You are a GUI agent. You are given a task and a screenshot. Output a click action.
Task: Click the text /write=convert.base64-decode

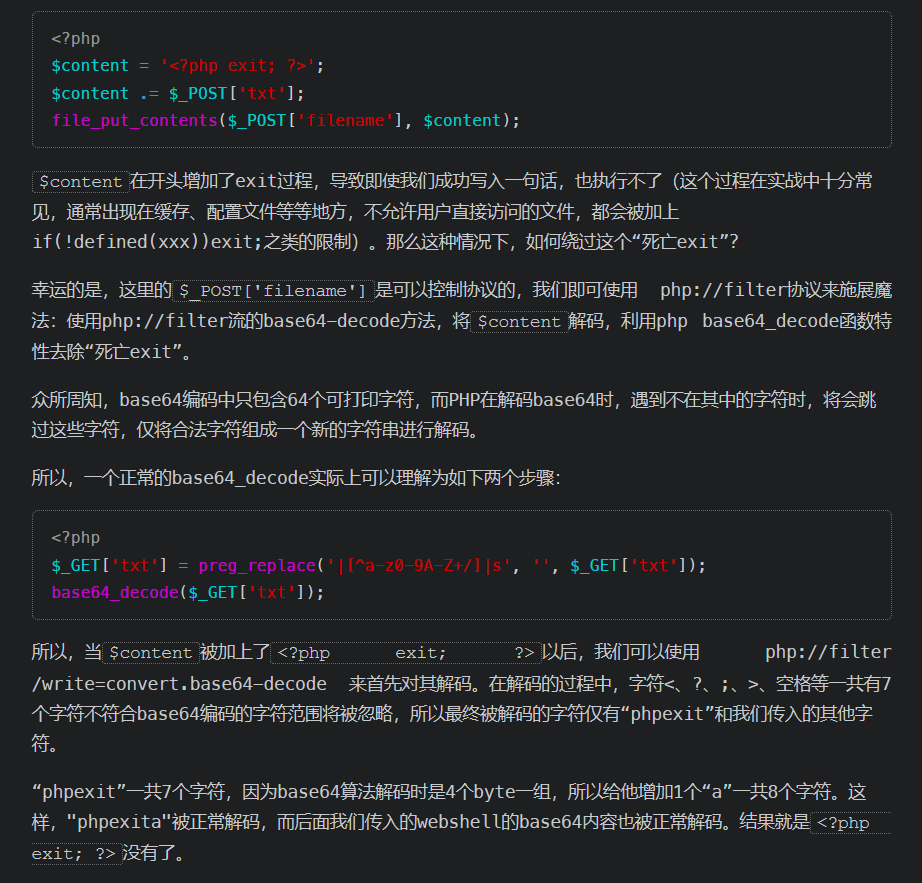pos(179,684)
